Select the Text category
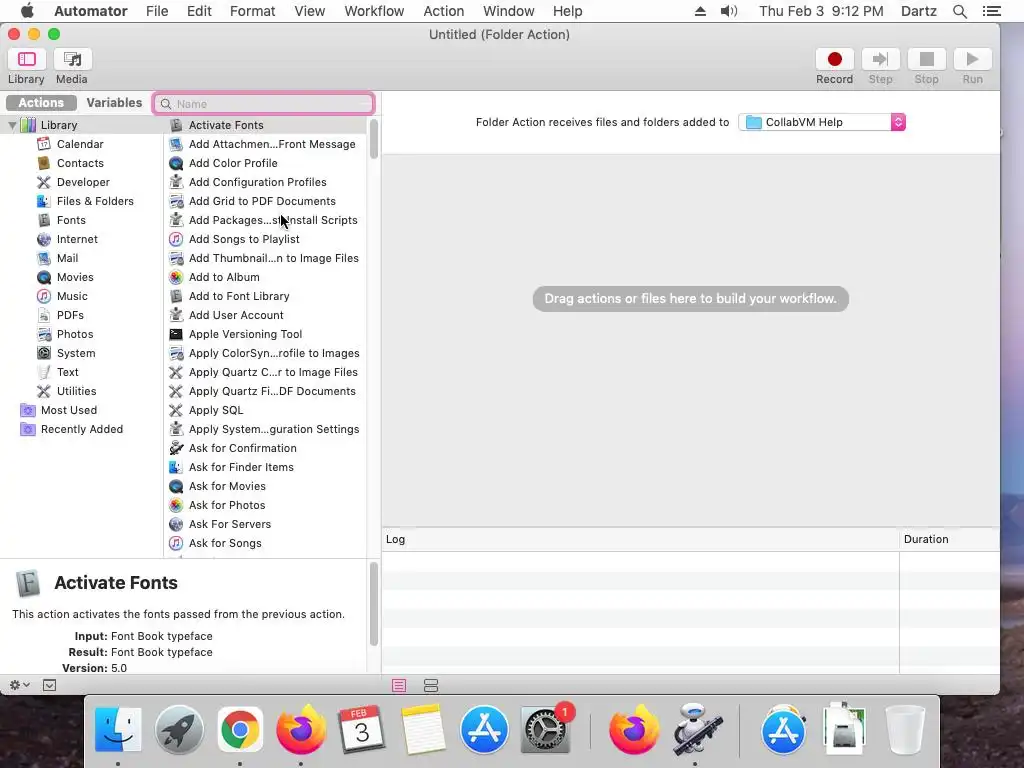Viewport: 1024px width, 768px height. (x=67, y=372)
